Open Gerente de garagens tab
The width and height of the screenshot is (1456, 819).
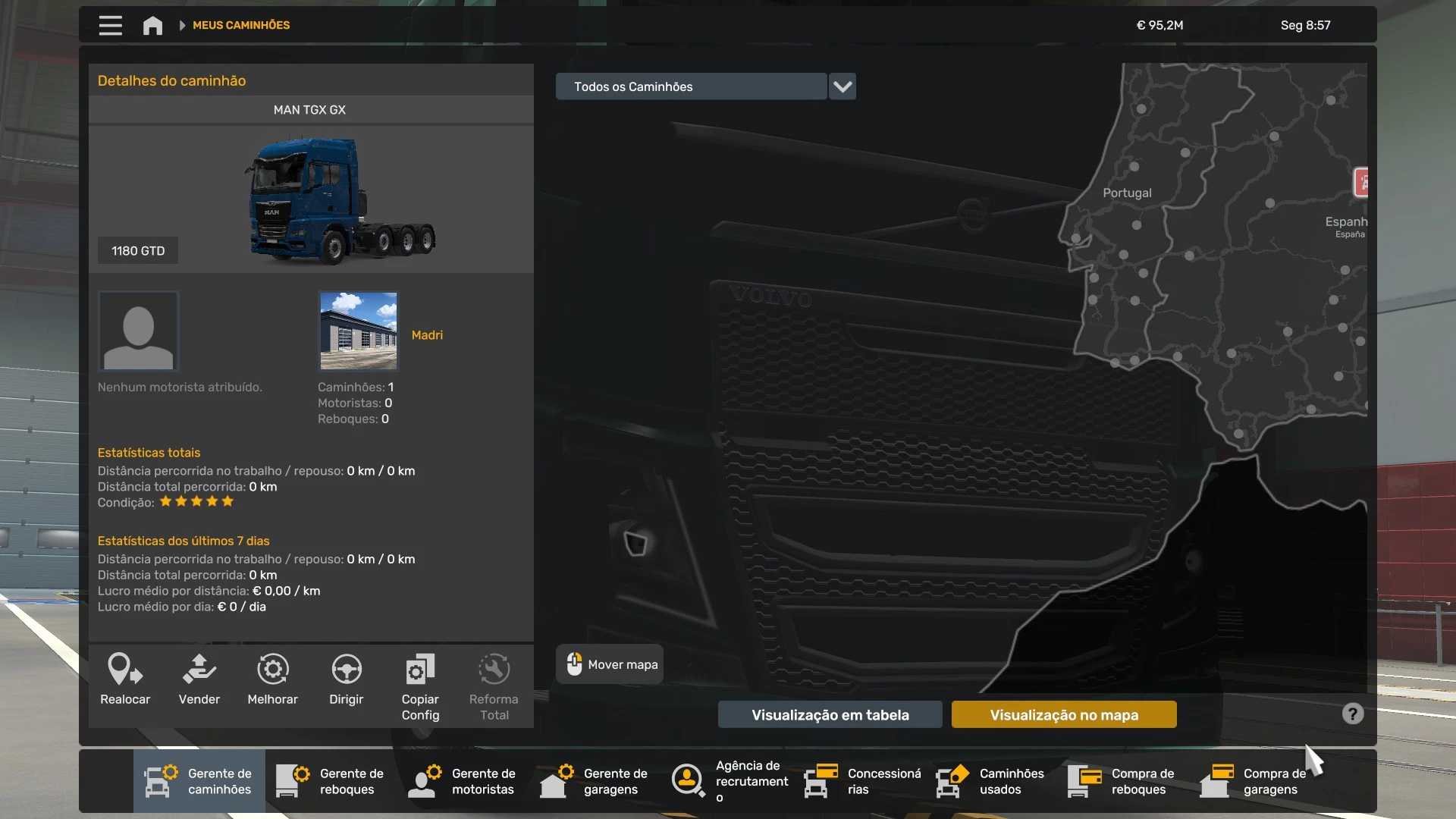595,781
